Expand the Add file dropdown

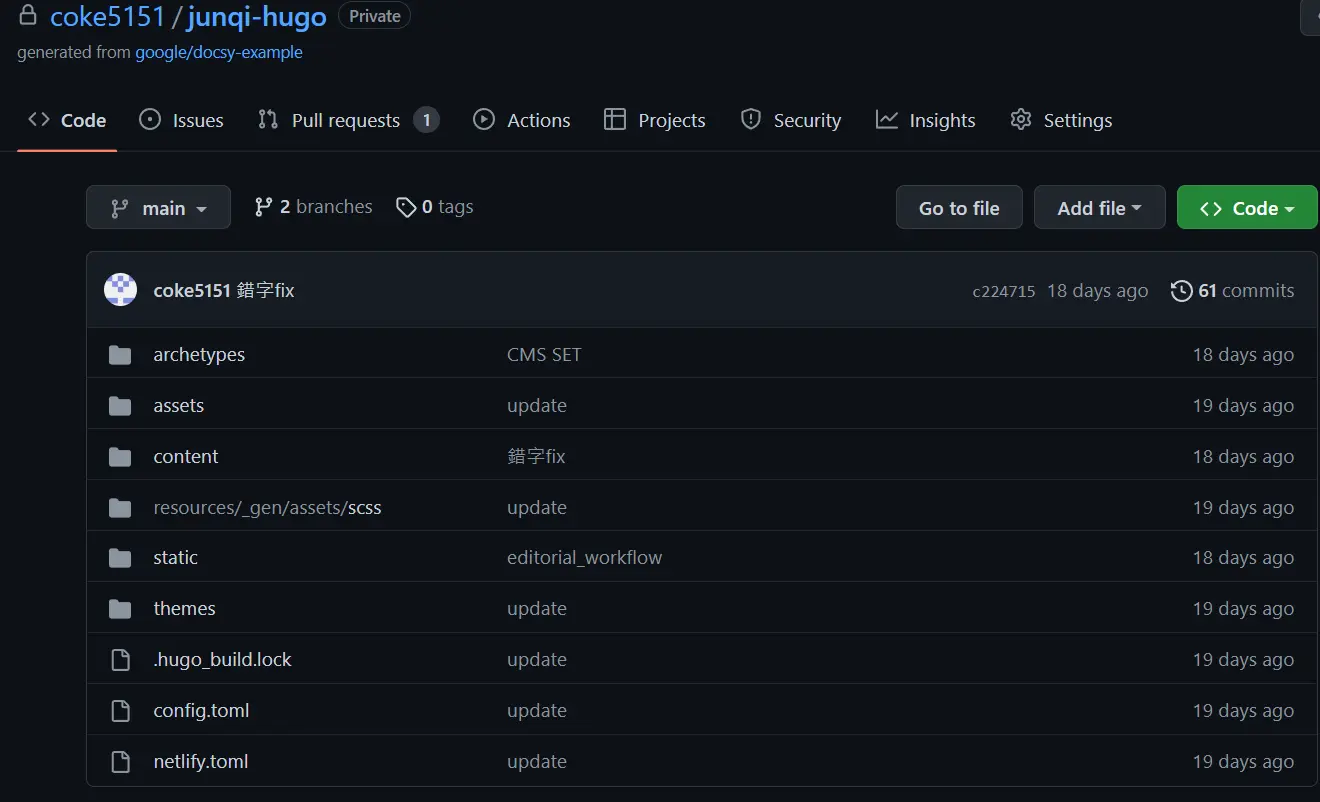pos(1099,207)
